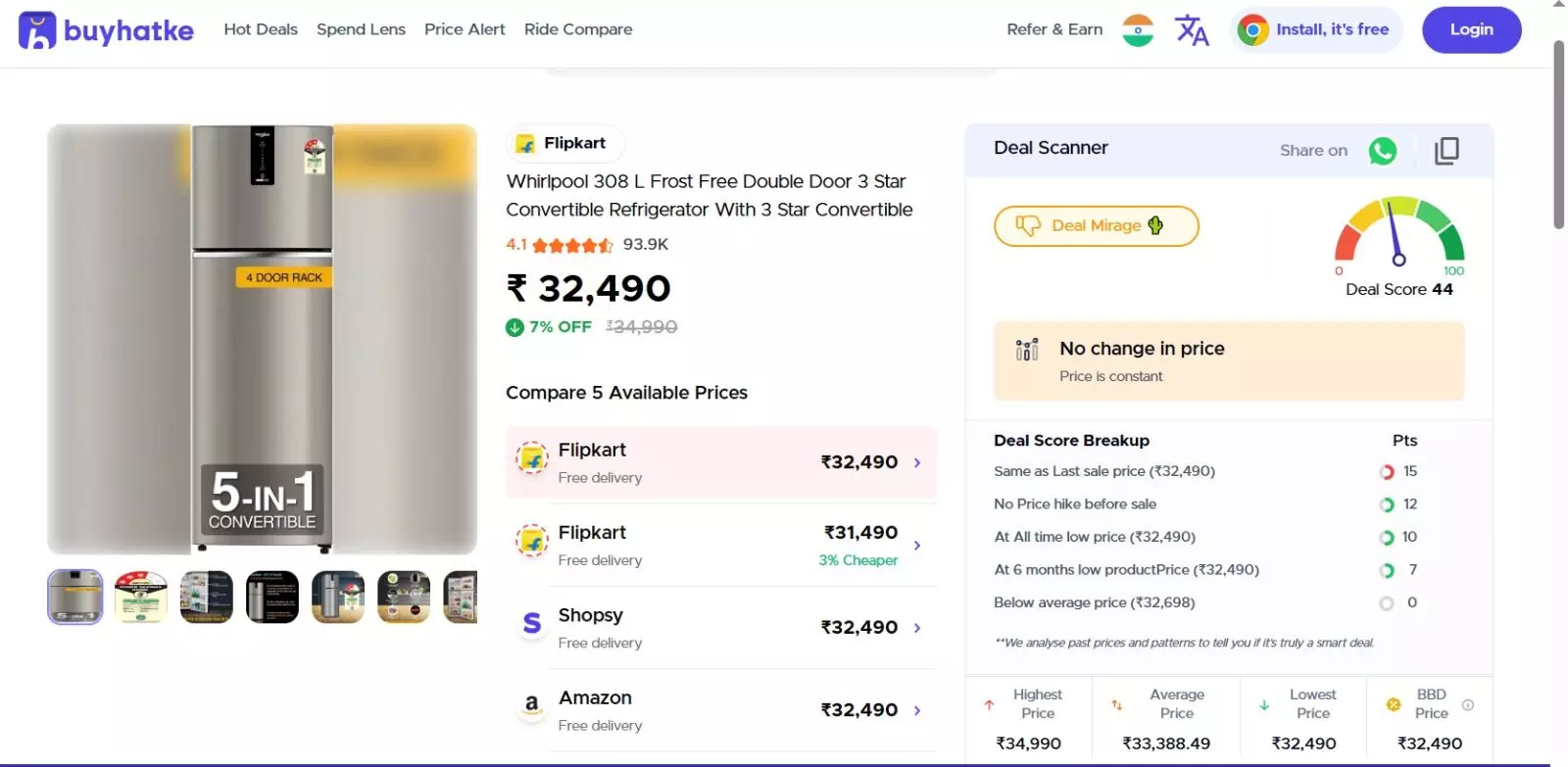Click Shopsy store logo icon

click(x=532, y=623)
